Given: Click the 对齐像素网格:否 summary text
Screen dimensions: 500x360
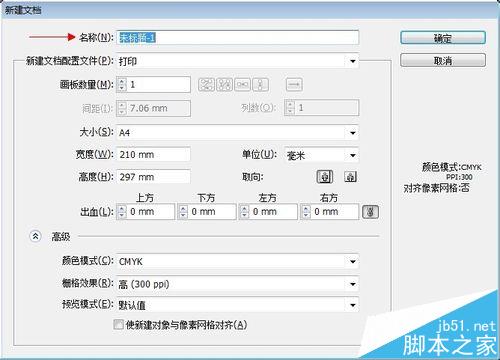Looking at the screenshot, I should pos(436,188).
